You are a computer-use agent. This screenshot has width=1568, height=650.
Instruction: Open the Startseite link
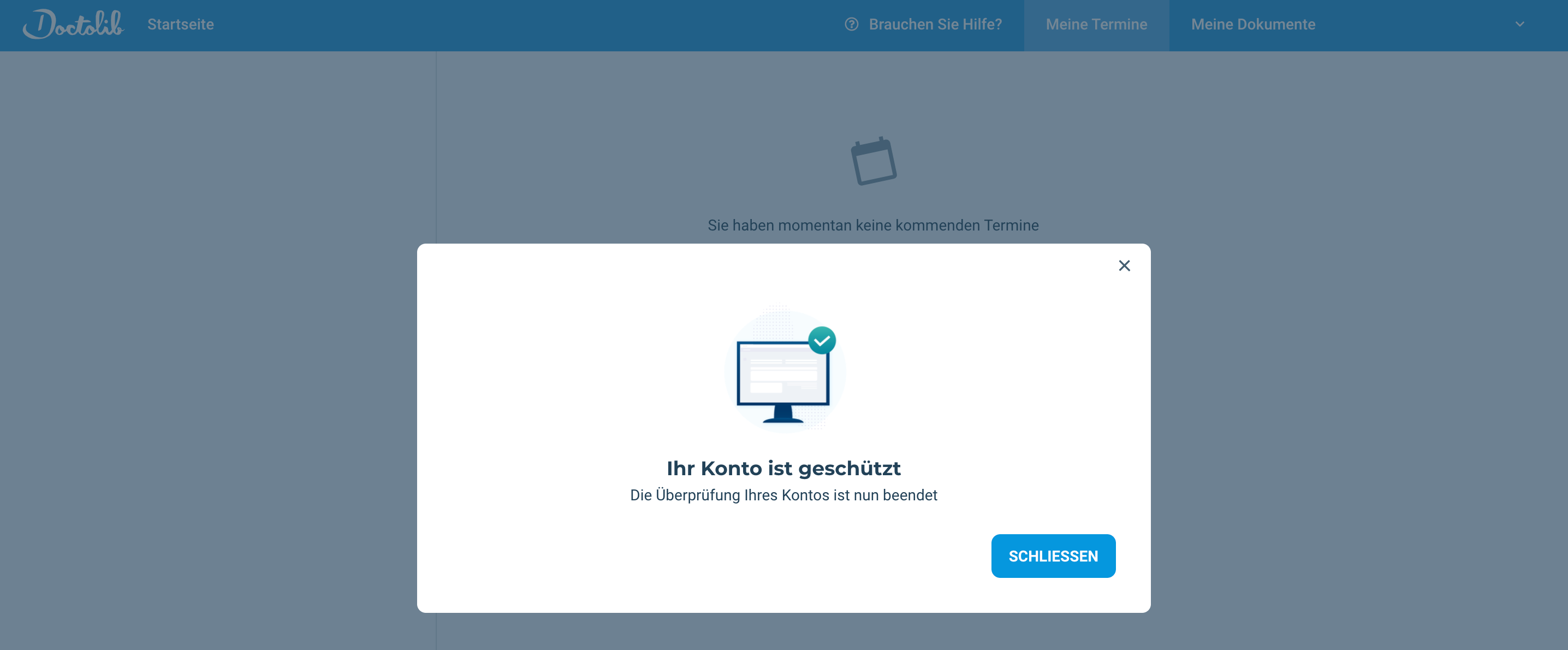(180, 25)
